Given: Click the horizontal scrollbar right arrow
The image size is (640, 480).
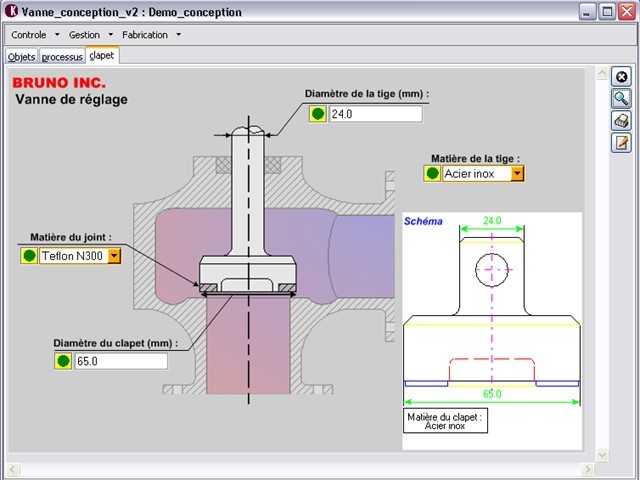Looking at the screenshot, I should pyautogui.click(x=588, y=469).
